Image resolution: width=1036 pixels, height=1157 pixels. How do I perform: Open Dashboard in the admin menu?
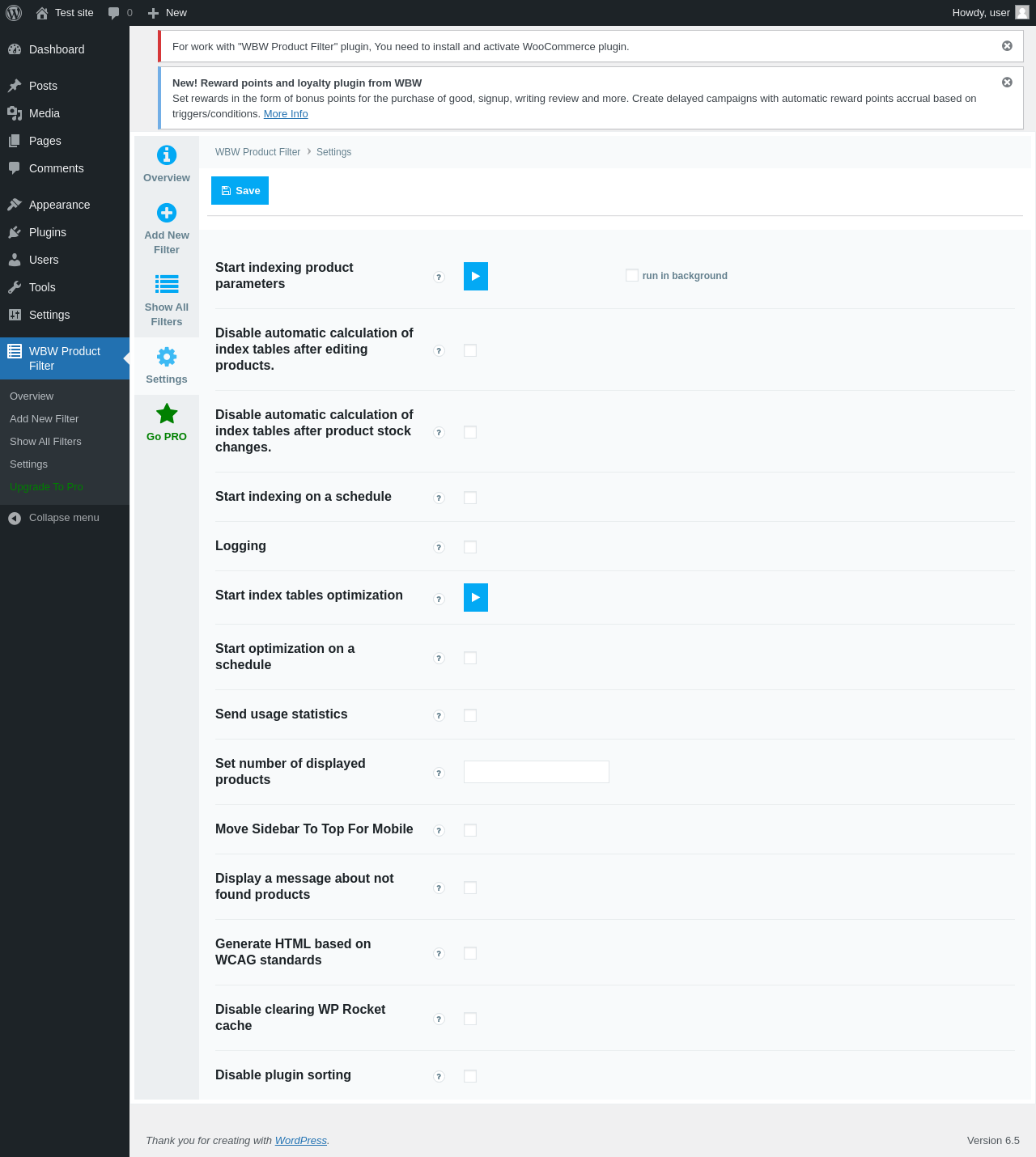[65, 49]
